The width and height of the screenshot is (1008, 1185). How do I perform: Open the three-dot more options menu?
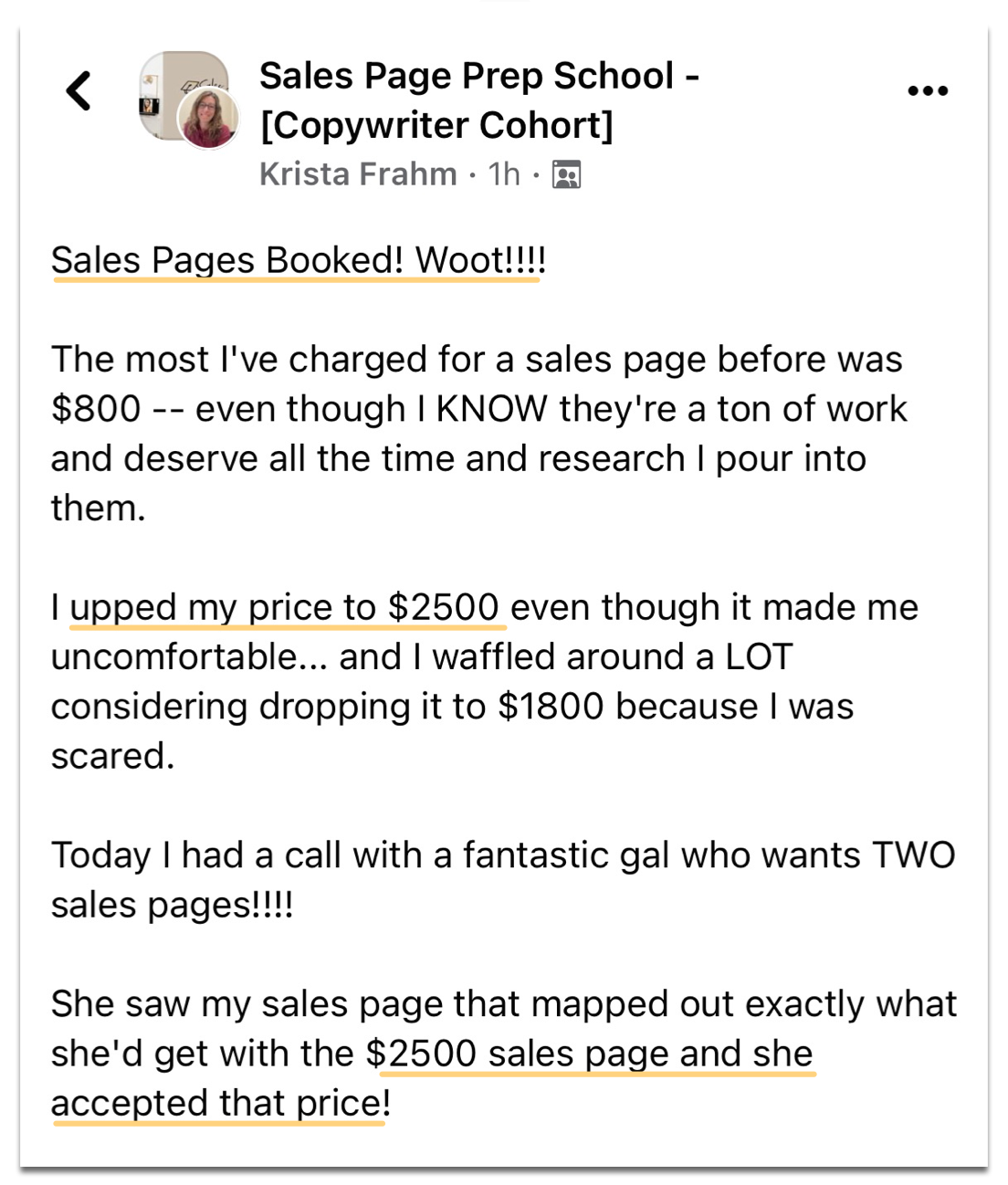click(x=928, y=90)
